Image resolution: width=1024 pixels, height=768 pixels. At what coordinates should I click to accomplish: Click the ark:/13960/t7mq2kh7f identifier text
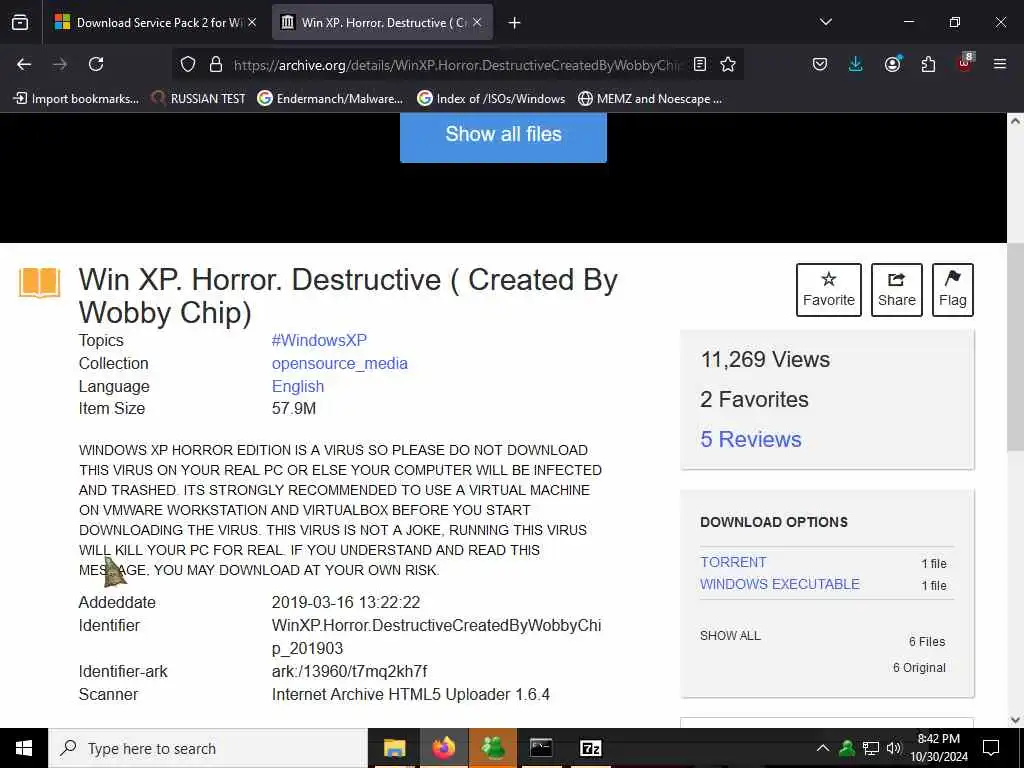(x=349, y=671)
